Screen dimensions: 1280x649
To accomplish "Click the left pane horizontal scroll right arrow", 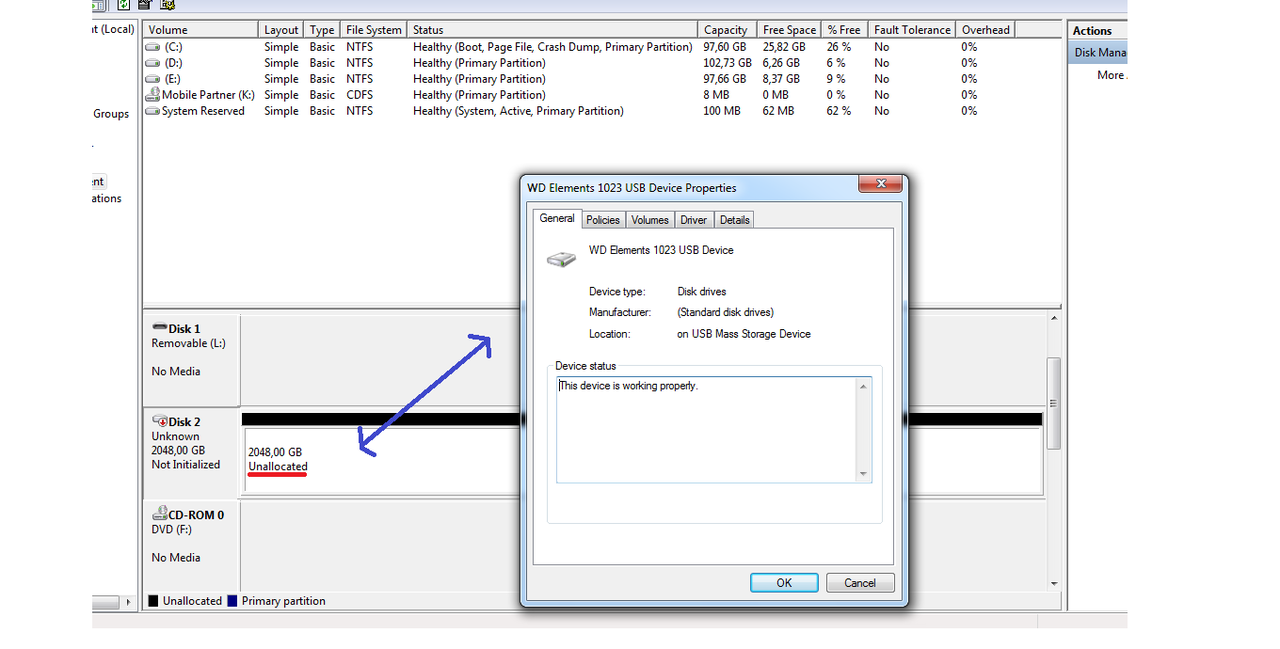I will click(127, 602).
